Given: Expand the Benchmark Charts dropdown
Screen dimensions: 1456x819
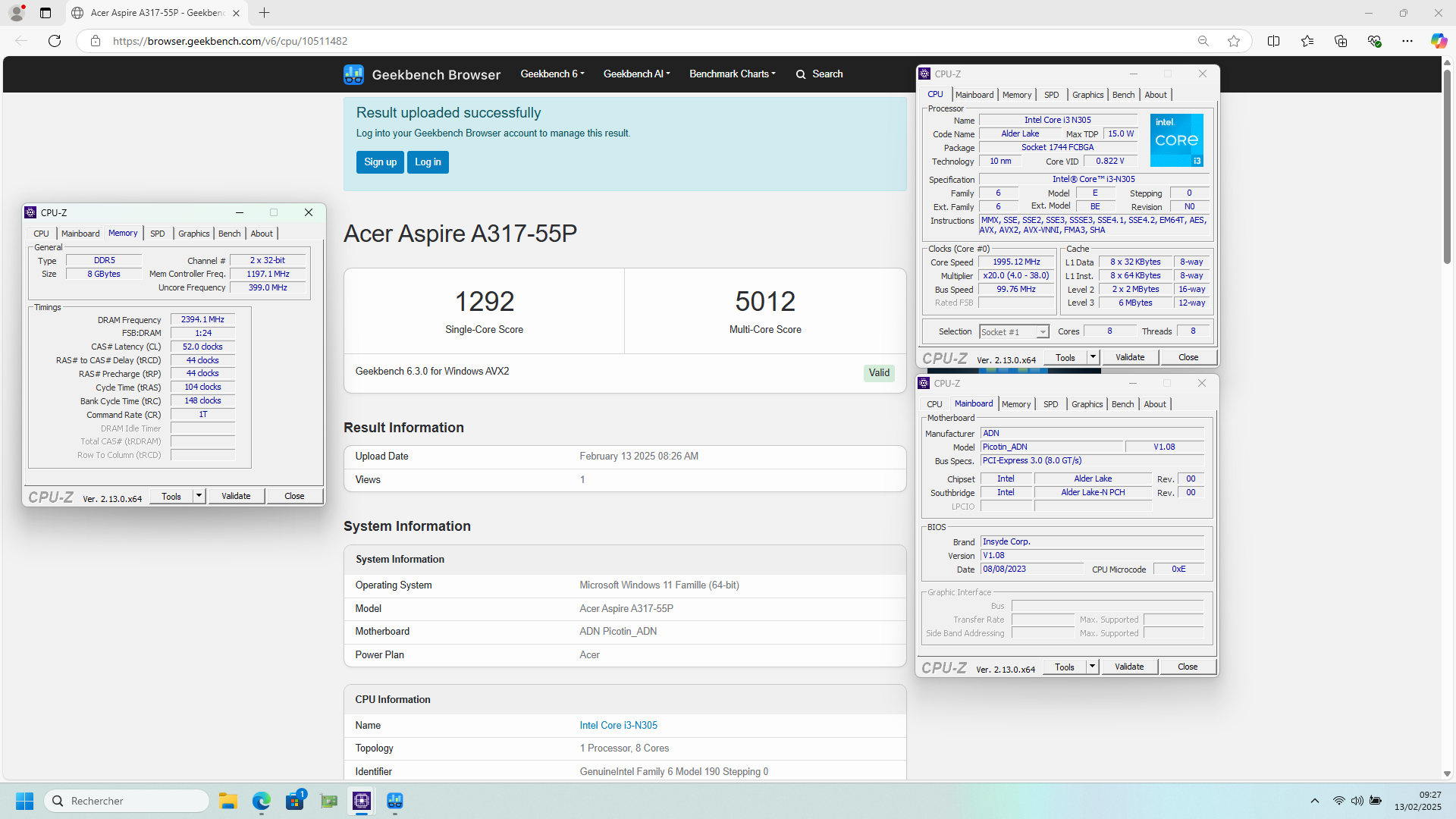Looking at the screenshot, I should point(733,74).
